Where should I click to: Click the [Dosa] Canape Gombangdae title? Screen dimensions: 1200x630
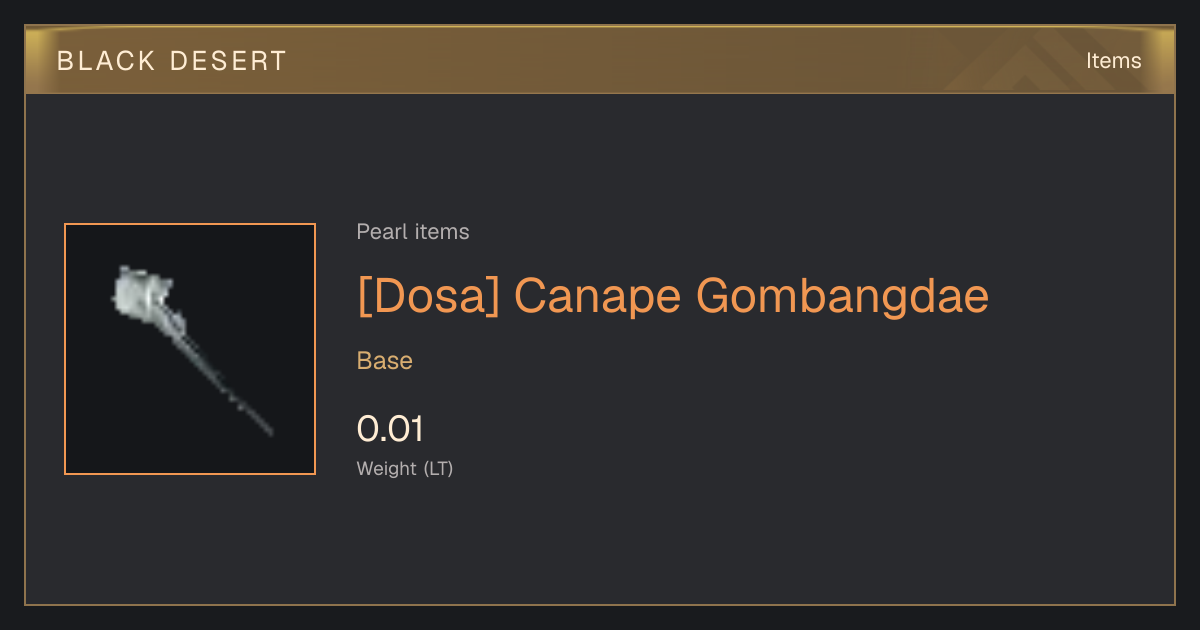673,296
